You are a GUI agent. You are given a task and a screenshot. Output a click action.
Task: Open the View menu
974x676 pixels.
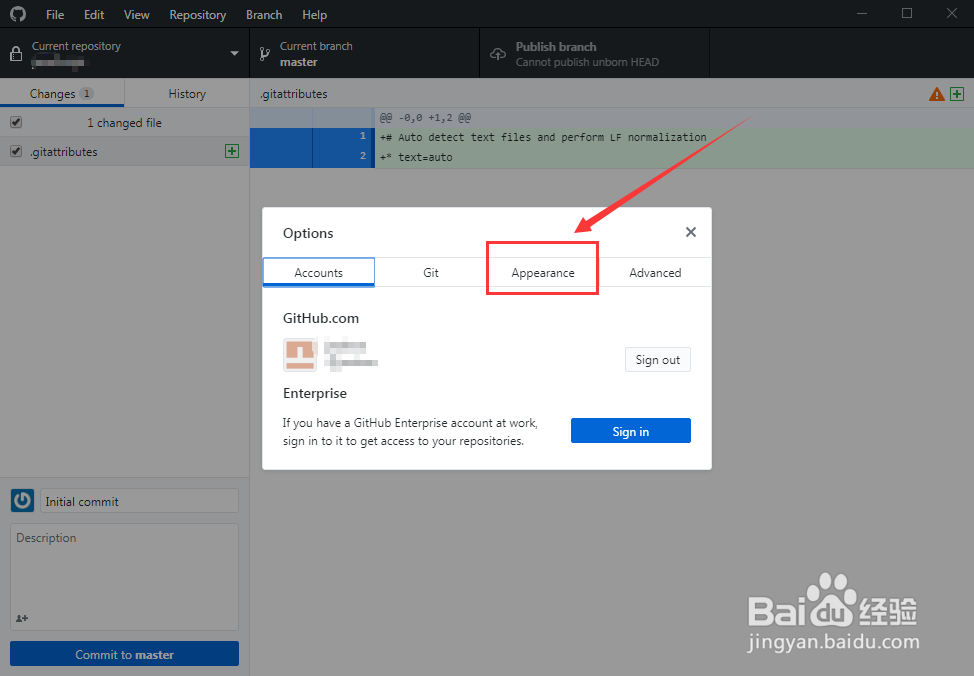137,14
